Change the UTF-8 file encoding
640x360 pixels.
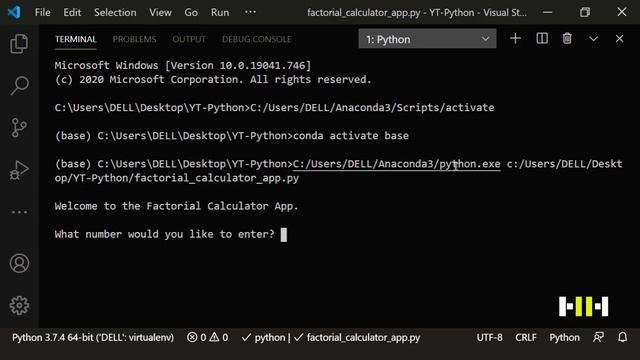tap(489, 337)
